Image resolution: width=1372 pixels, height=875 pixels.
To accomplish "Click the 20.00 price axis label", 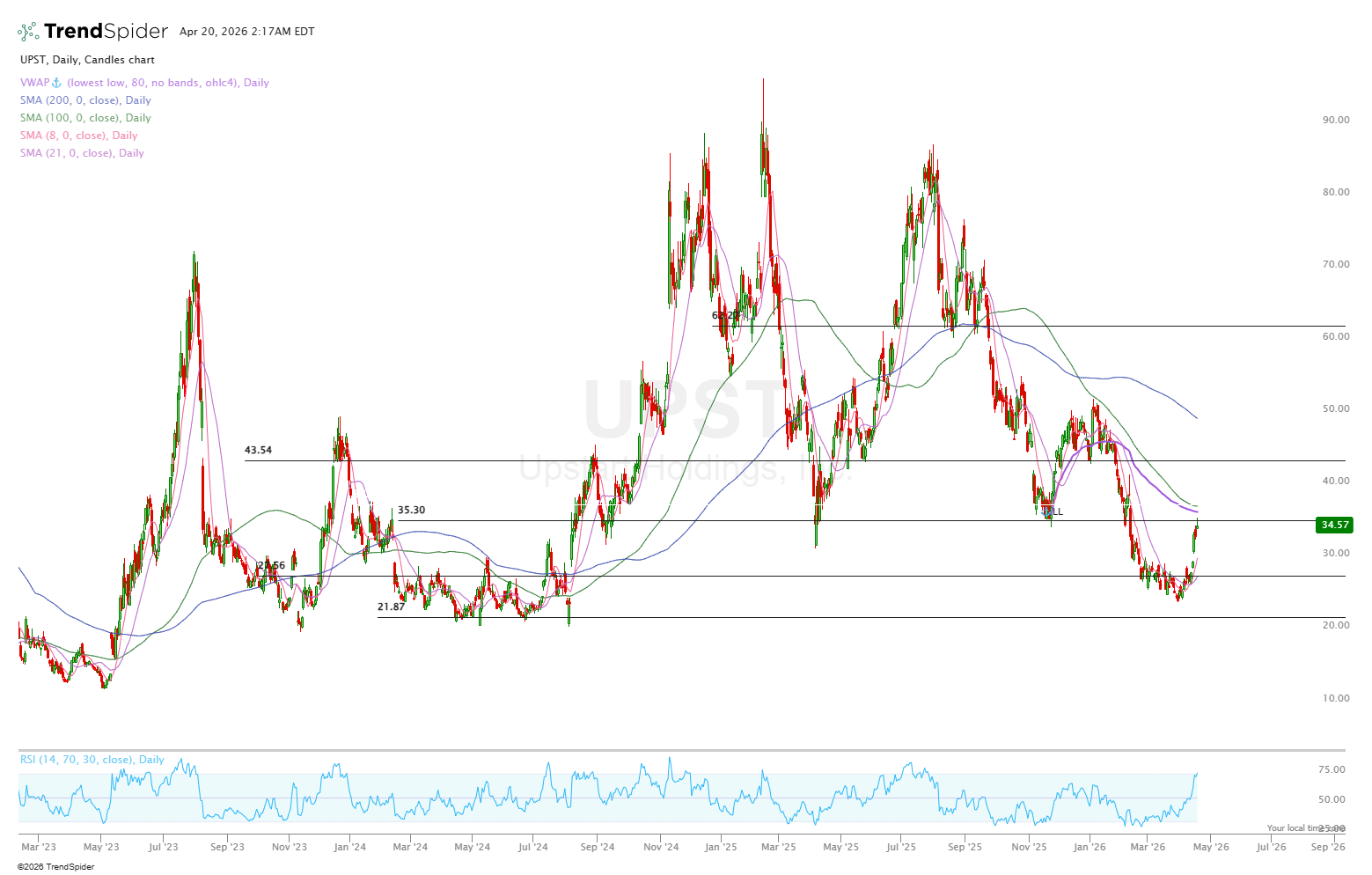I will pos(1336,625).
